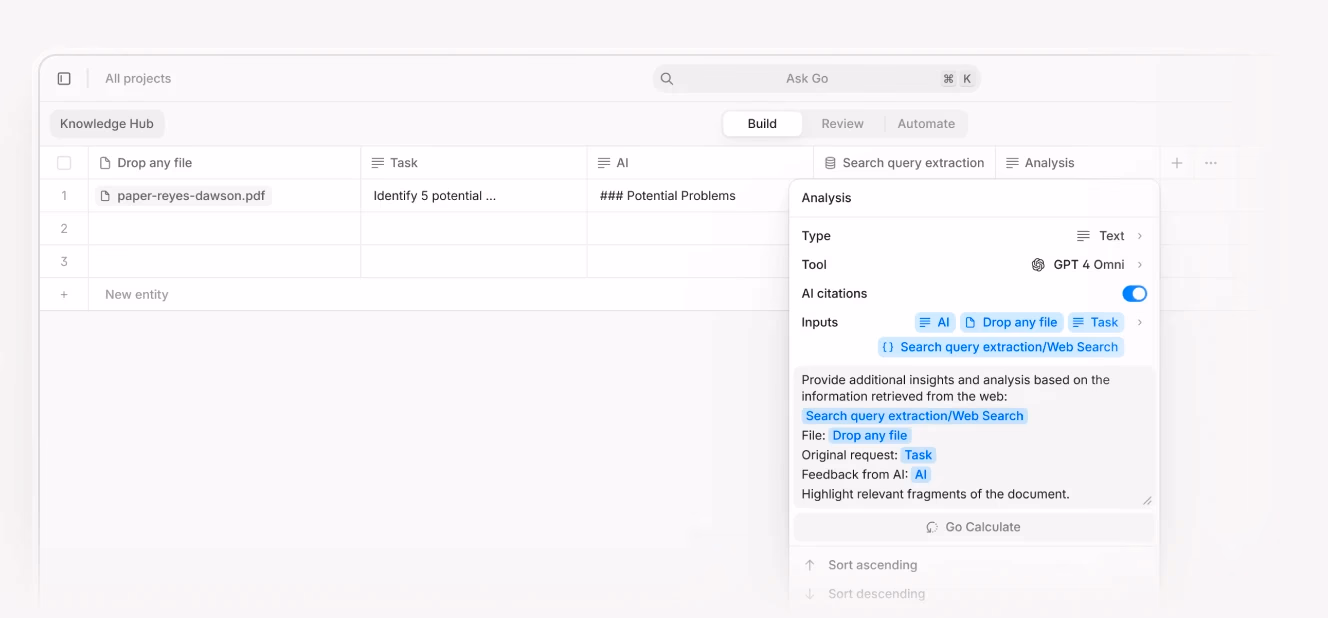Image resolution: width=1328 pixels, height=618 pixels.
Task: Click the Task input chip in Inputs
Action: click(1096, 322)
